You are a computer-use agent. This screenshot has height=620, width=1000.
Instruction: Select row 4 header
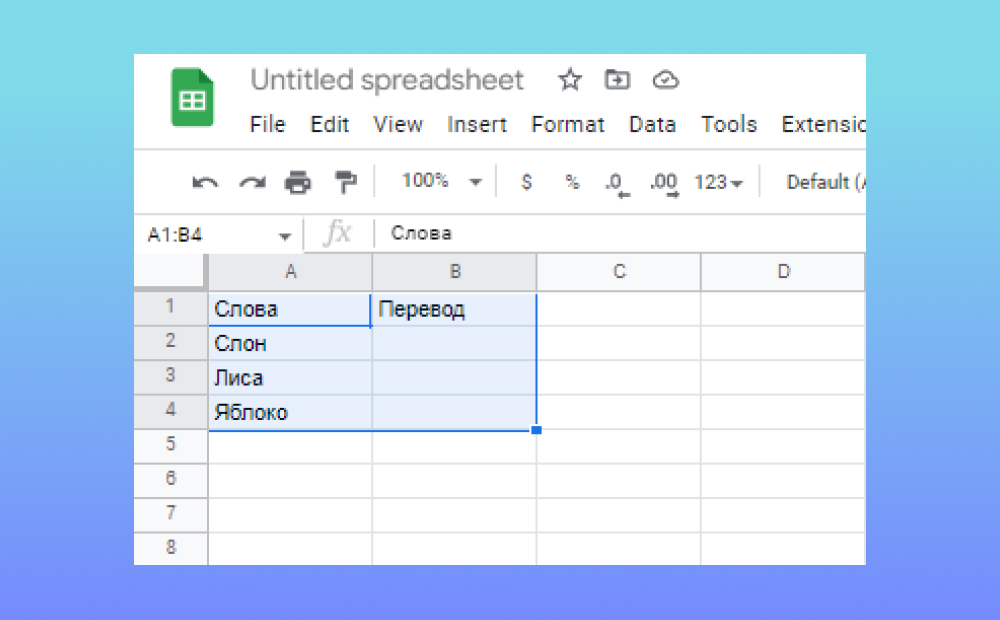click(x=170, y=411)
